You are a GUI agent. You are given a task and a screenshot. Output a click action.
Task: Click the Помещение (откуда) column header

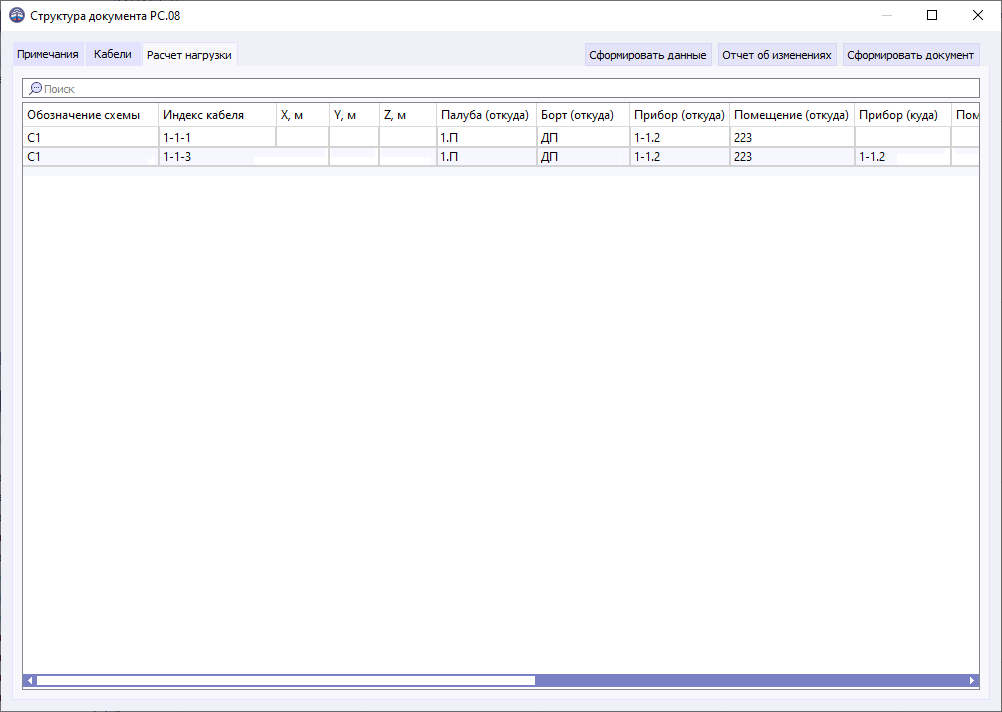tap(790, 114)
